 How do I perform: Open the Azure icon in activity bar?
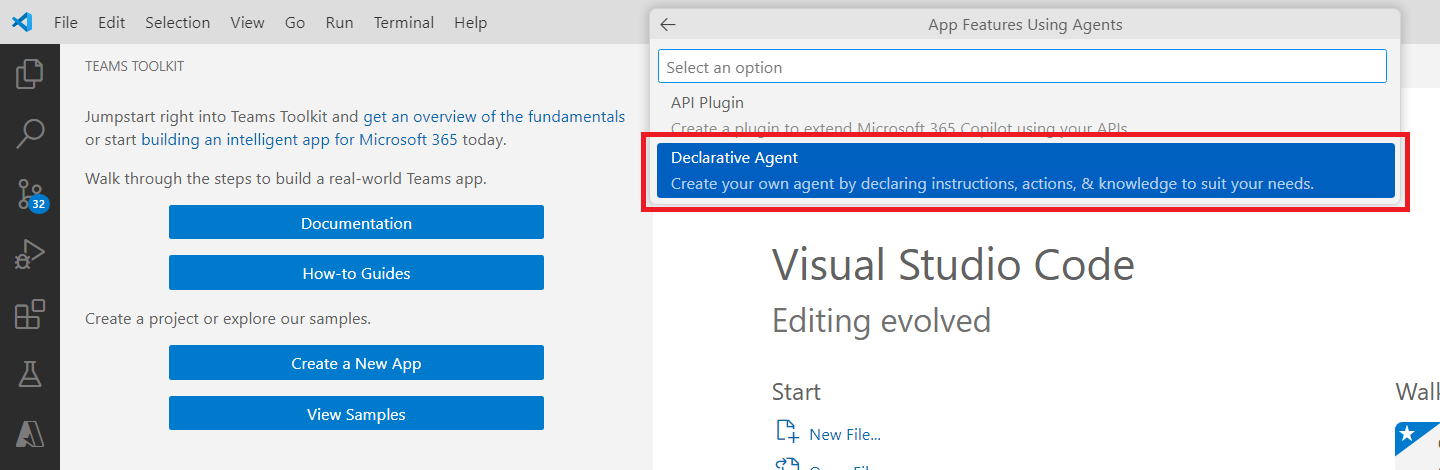pyautogui.click(x=30, y=434)
